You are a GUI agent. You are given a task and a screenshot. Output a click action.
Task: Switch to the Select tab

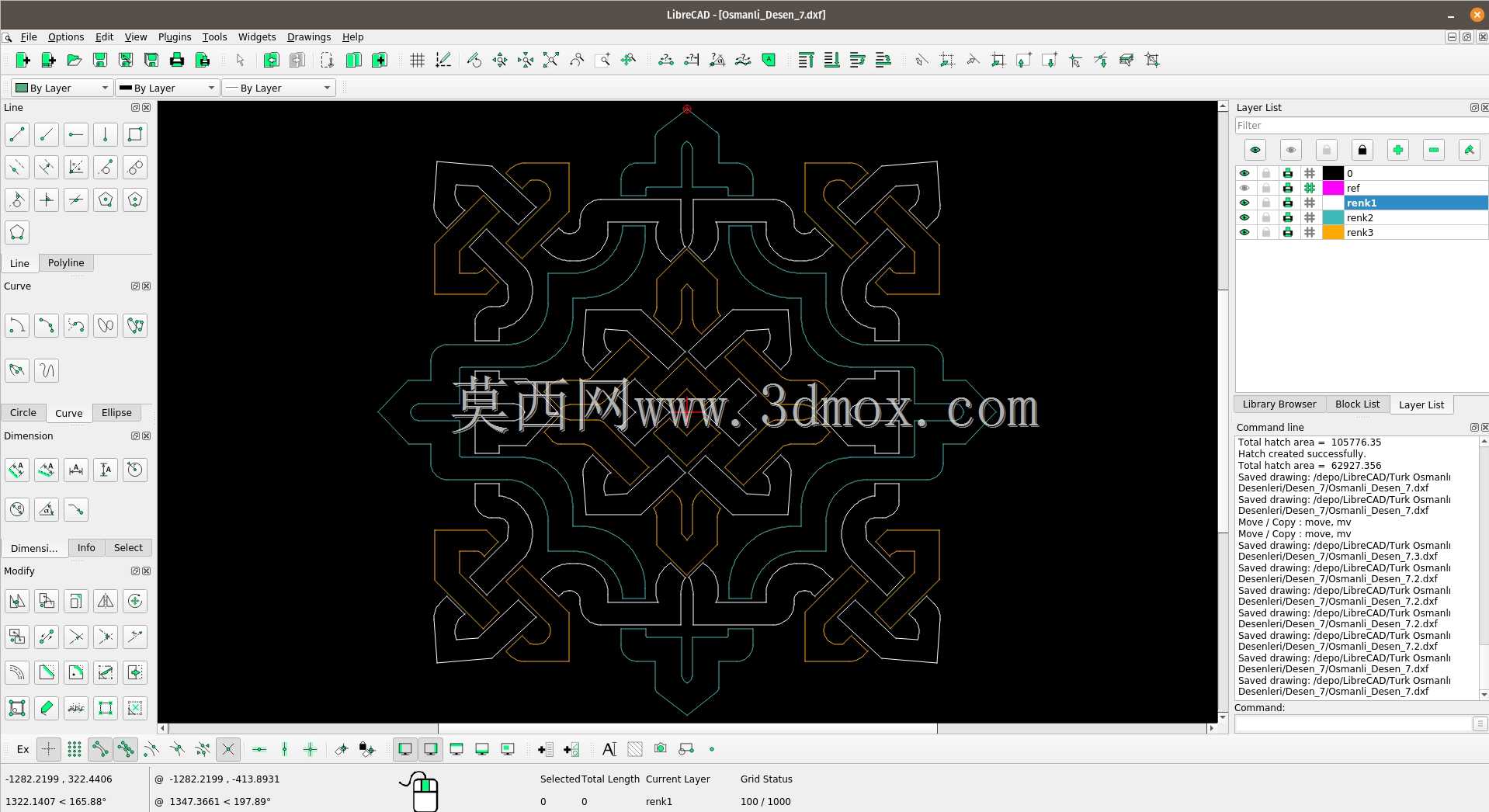pyautogui.click(x=128, y=547)
